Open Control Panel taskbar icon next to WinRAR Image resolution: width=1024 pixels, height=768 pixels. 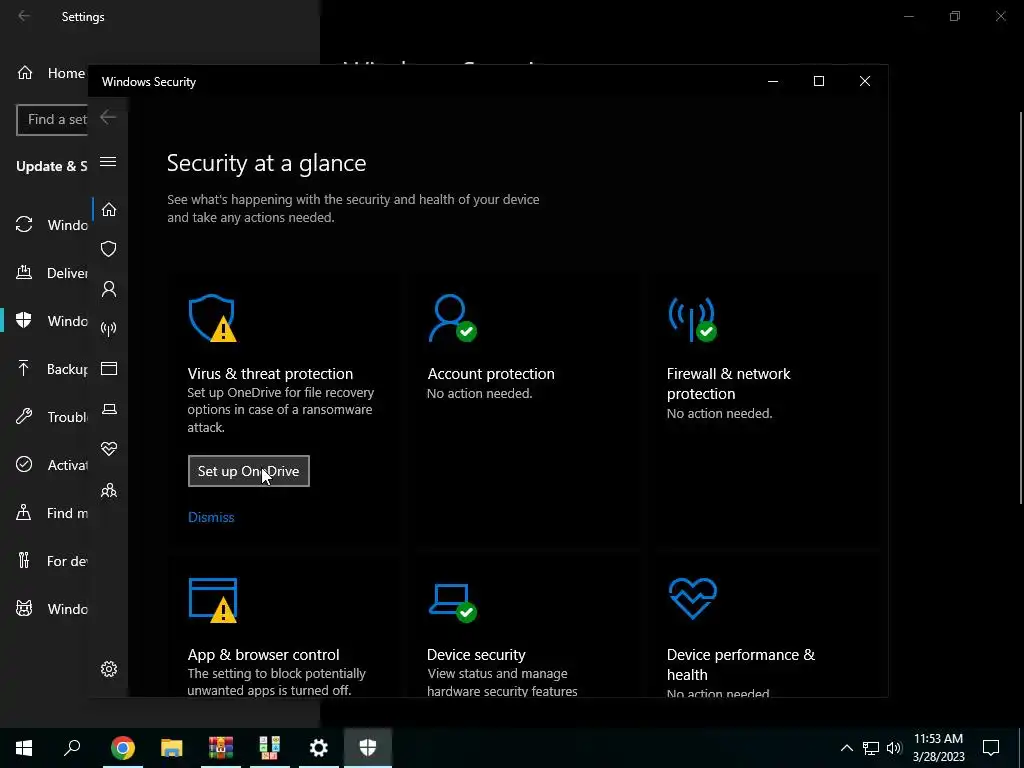270,747
